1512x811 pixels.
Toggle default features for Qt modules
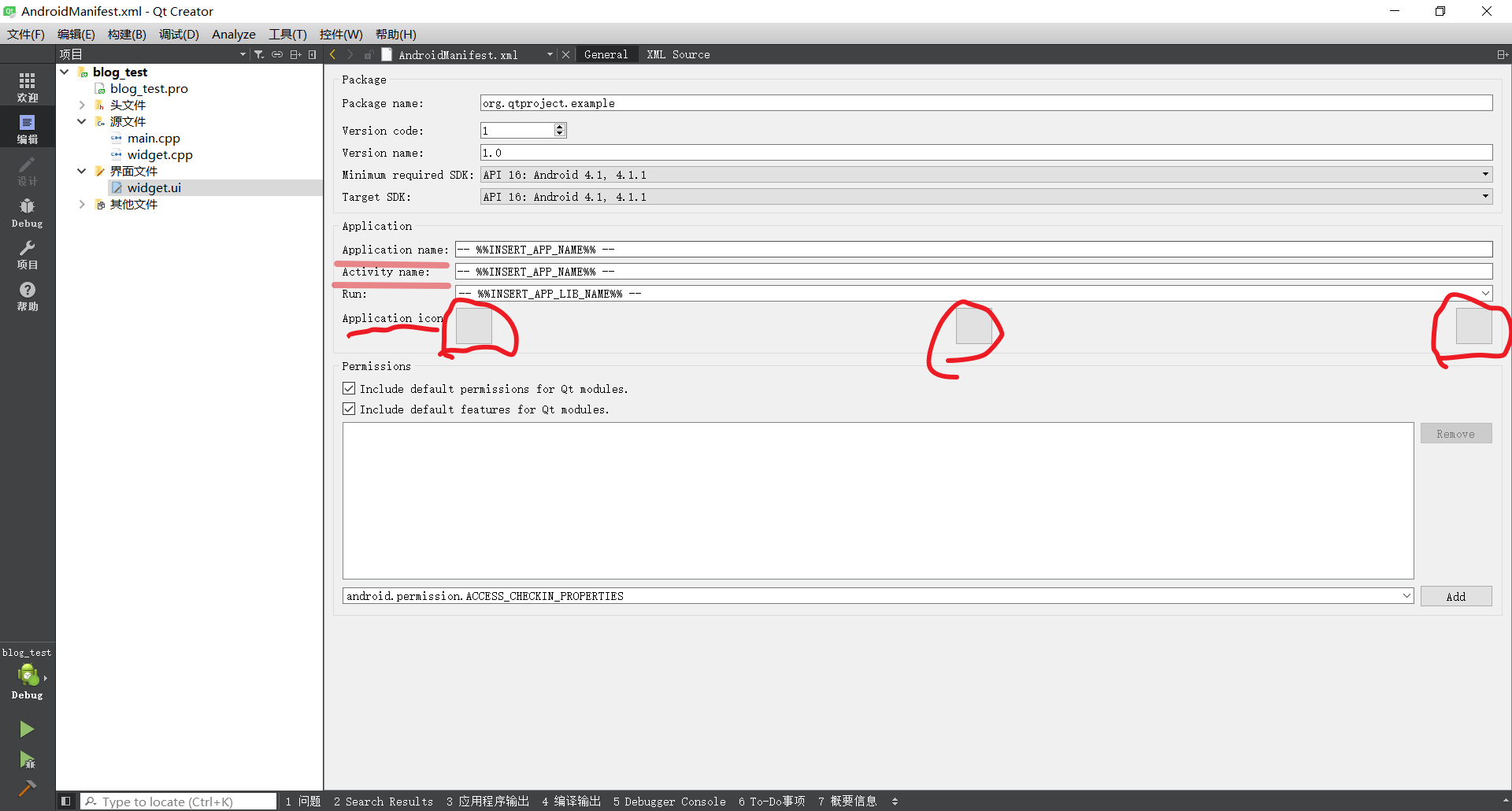(x=349, y=409)
